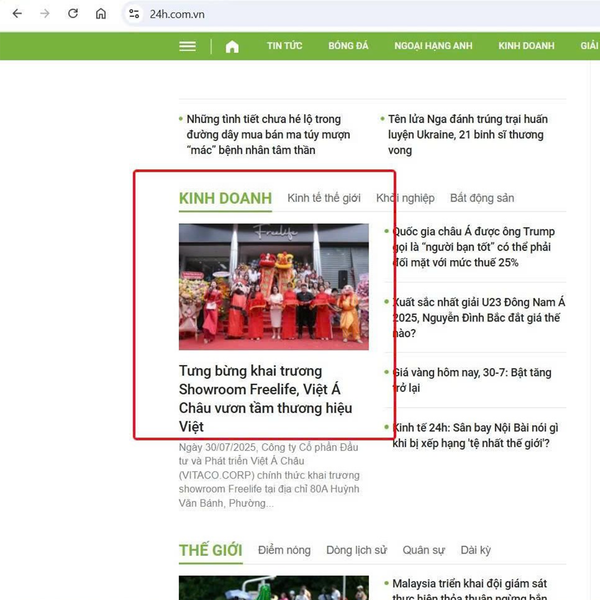Open the hamburger menu in green navbar
This screenshot has width=600, height=600.
(x=188, y=46)
